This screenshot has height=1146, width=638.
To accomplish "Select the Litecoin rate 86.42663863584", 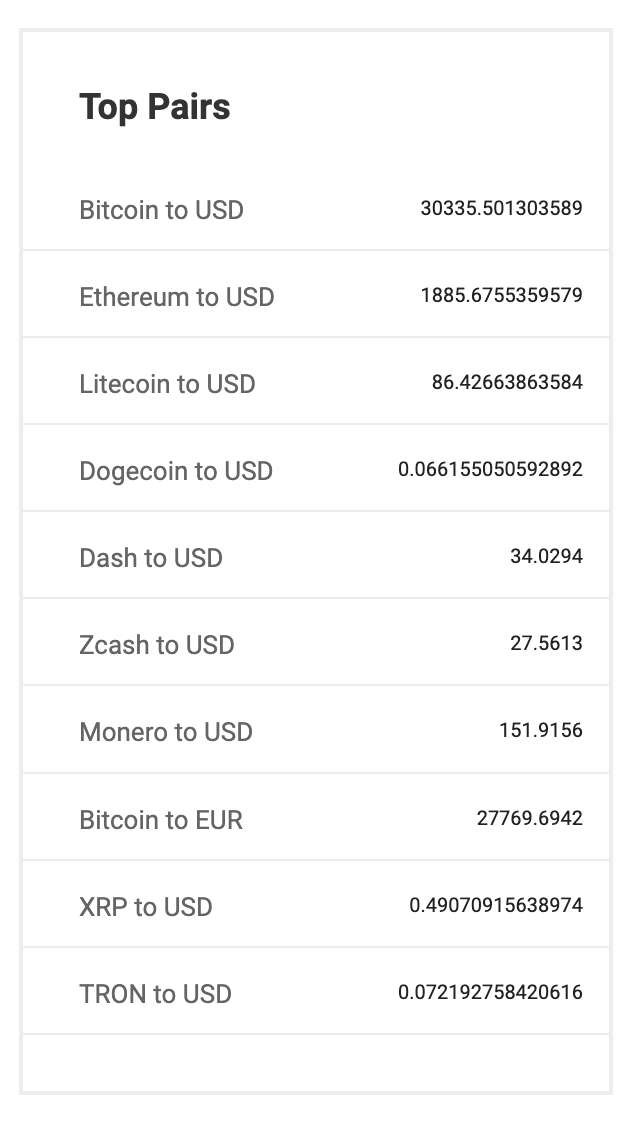I will tap(507, 383).
